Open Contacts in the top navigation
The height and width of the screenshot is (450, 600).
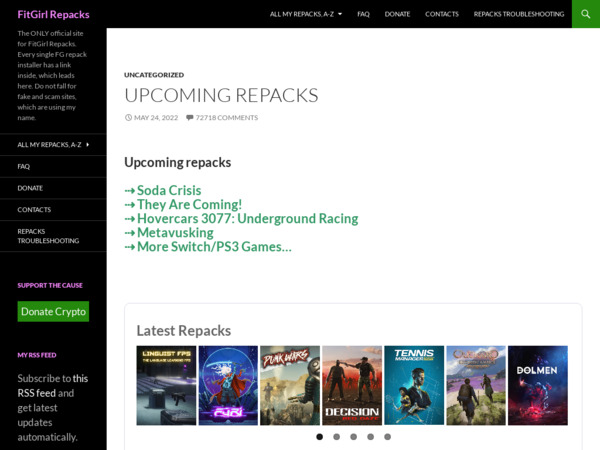tap(442, 14)
